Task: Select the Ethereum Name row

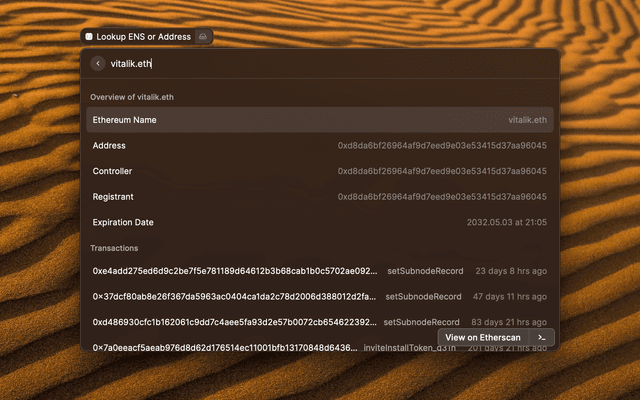Action: coord(319,120)
